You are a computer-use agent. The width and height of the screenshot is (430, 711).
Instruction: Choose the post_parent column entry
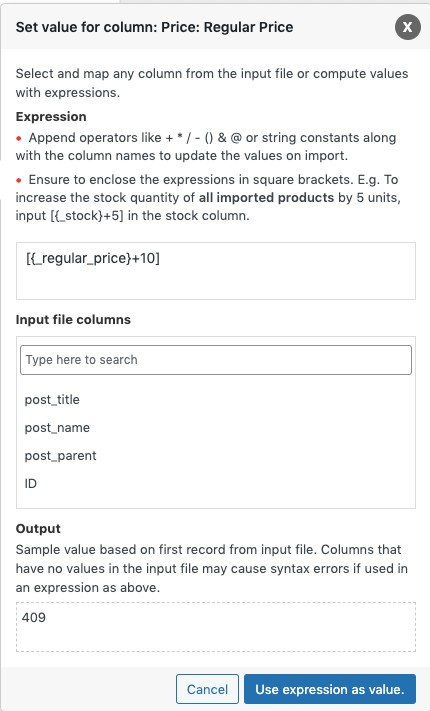[x=60, y=456]
